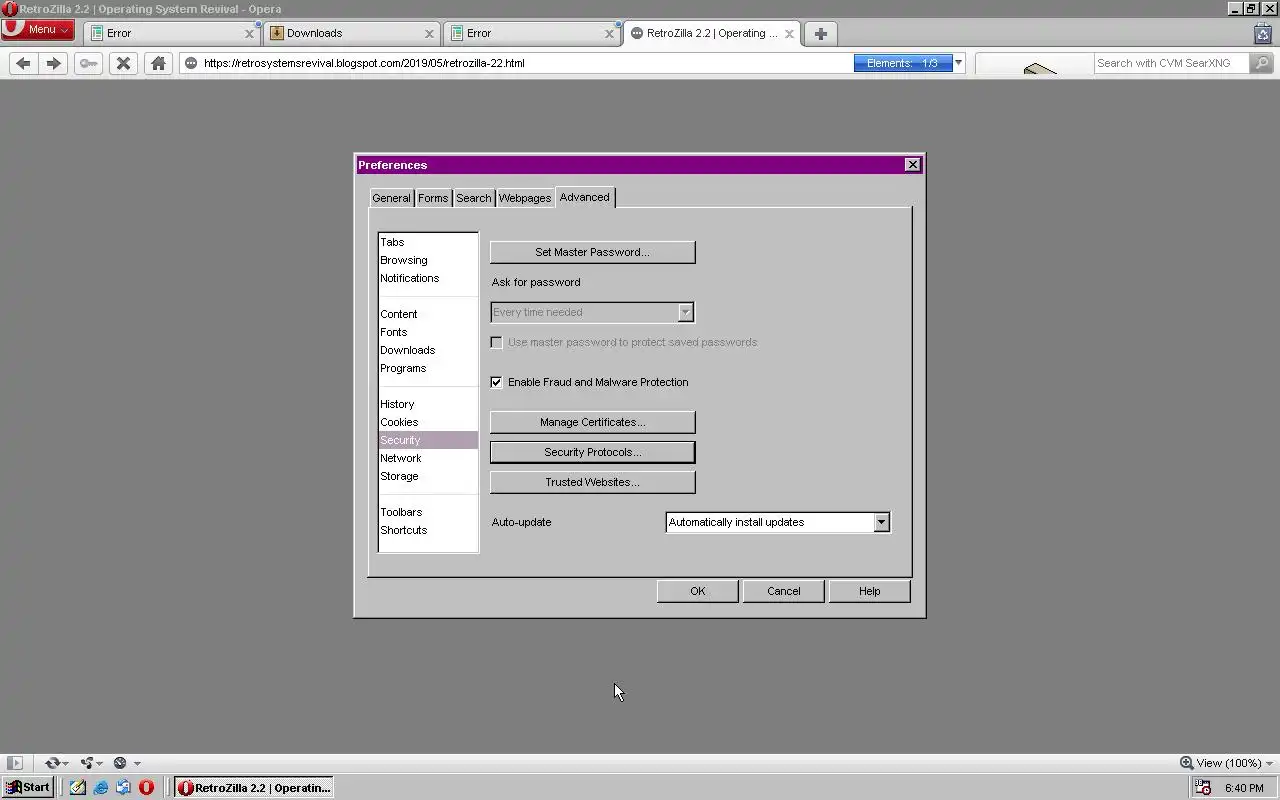1280x800 pixels.
Task: Open the General preferences tab
Action: [391, 198]
